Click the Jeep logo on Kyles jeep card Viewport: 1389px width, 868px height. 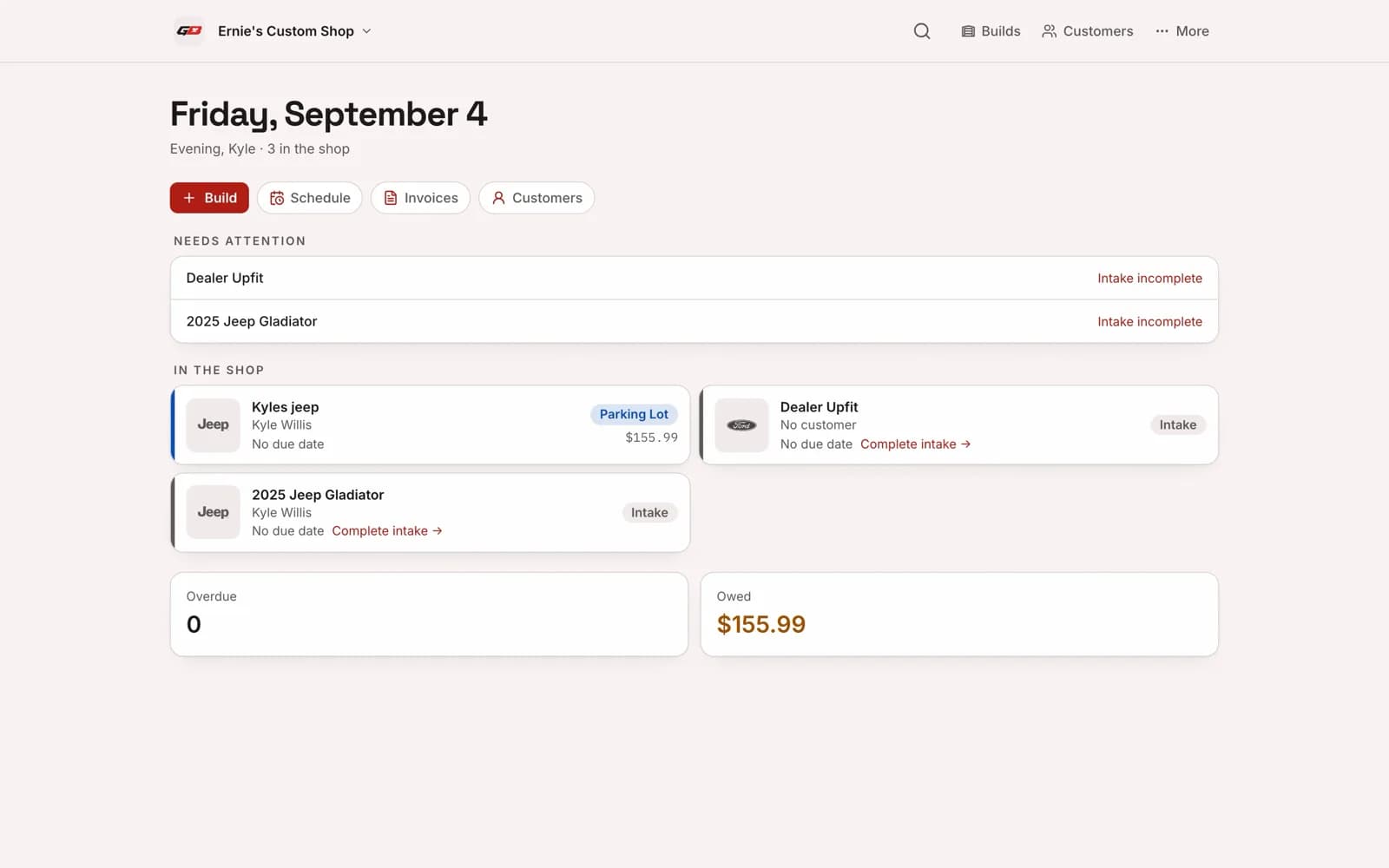tap(214, 425)
